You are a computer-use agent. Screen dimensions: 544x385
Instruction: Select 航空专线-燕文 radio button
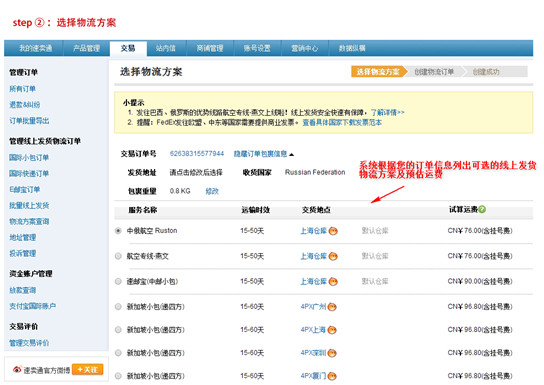[118, 256]
